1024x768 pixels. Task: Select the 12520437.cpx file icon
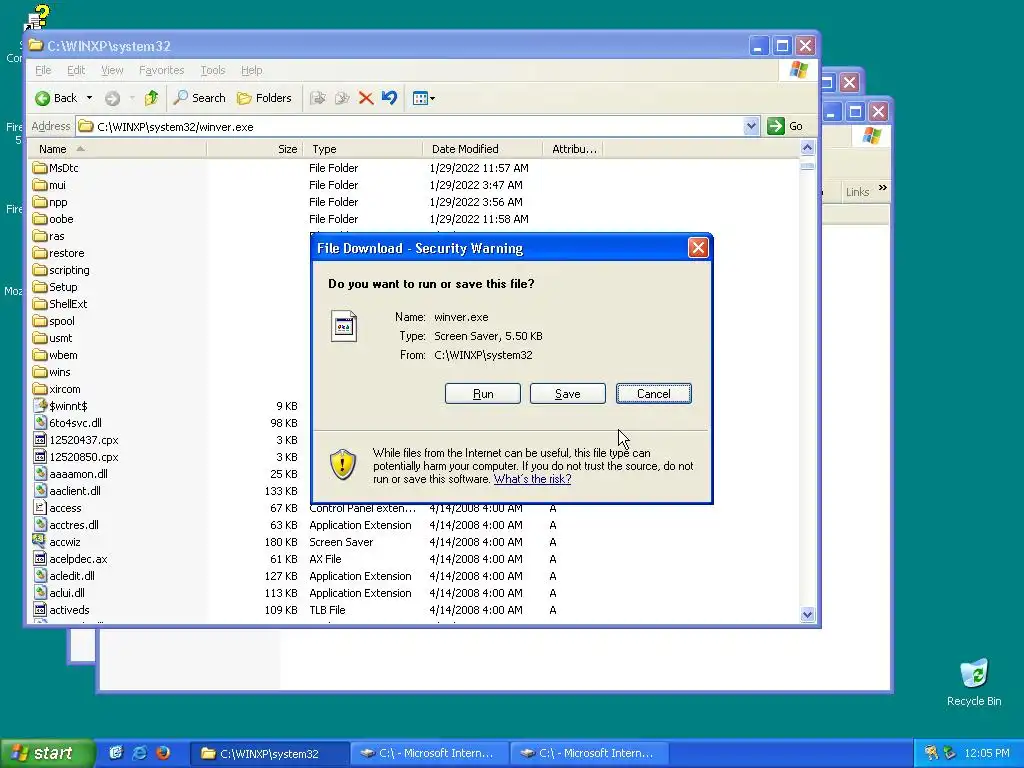pos(40,440)
